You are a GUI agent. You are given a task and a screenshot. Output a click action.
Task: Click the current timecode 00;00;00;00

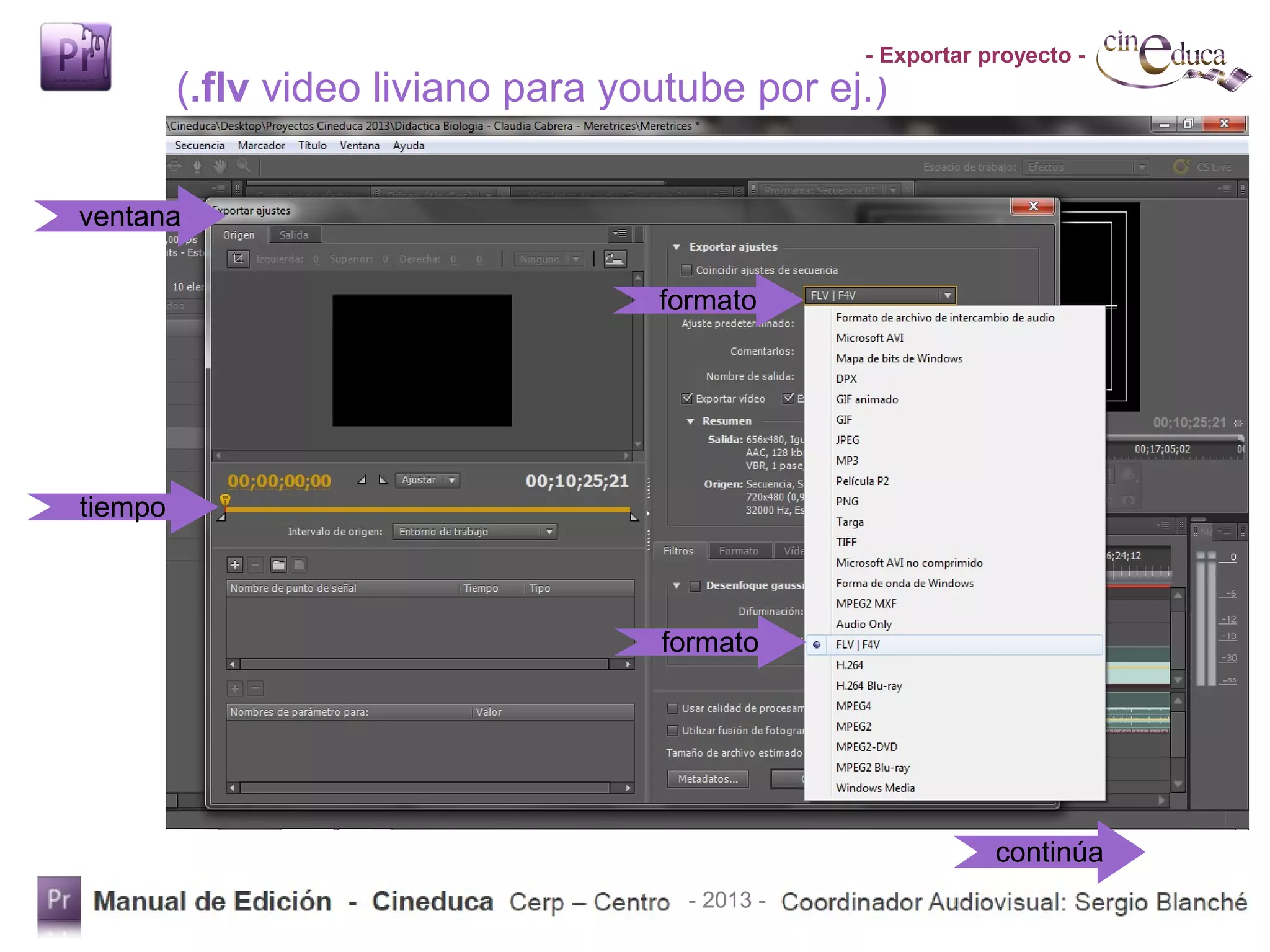pyautogui.click(x=279, y=481)
